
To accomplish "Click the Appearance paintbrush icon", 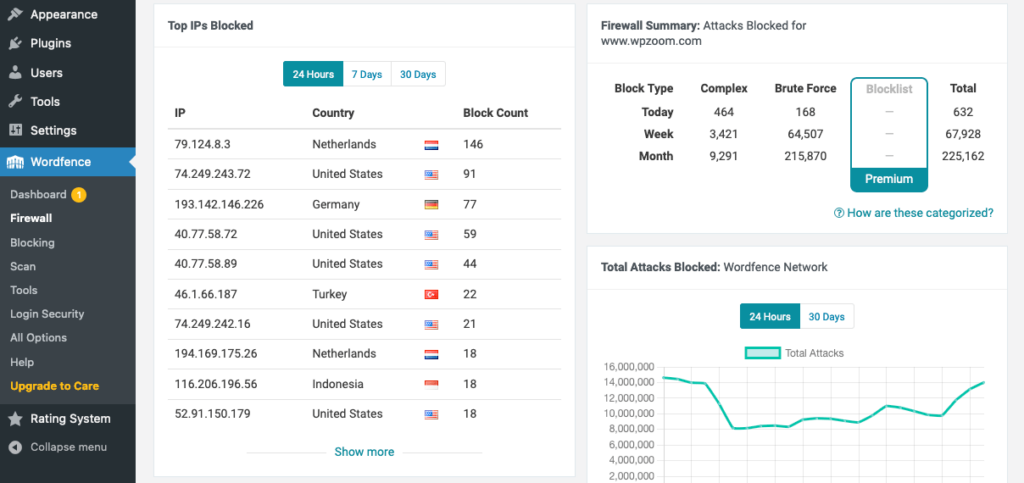I will pyautogui.click(x=15, y=15).
